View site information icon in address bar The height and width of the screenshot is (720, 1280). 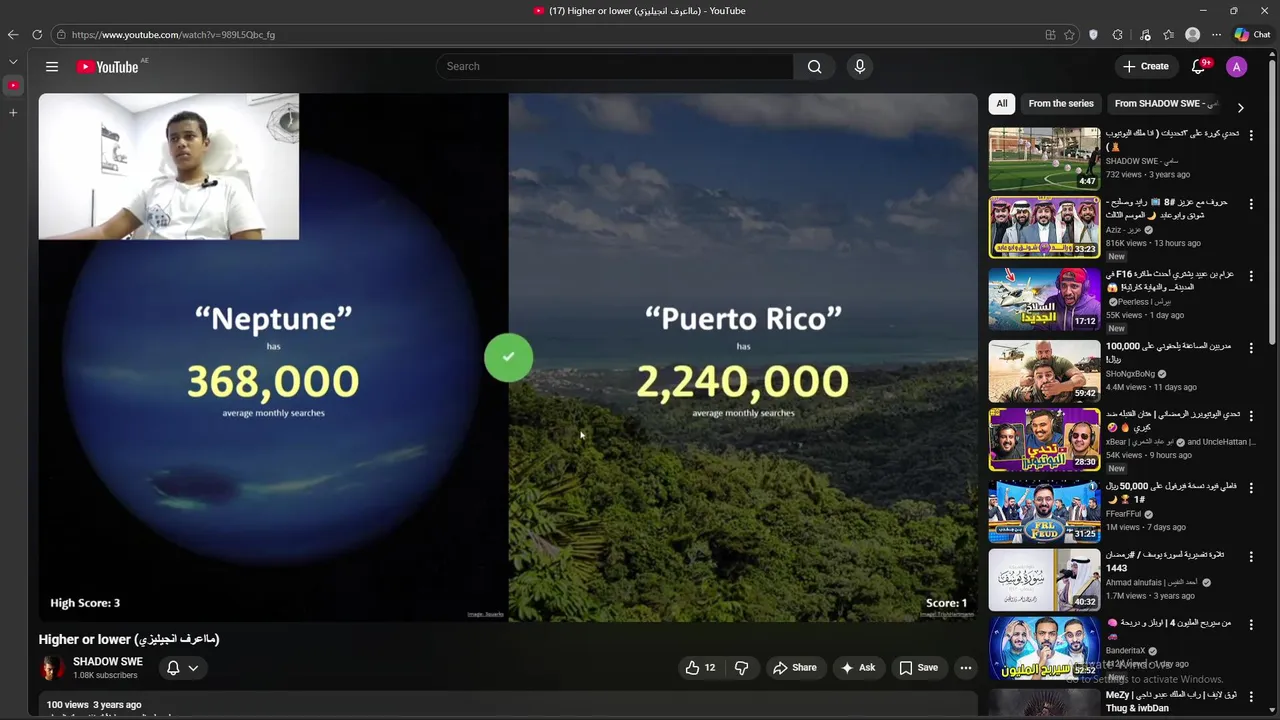61,35
